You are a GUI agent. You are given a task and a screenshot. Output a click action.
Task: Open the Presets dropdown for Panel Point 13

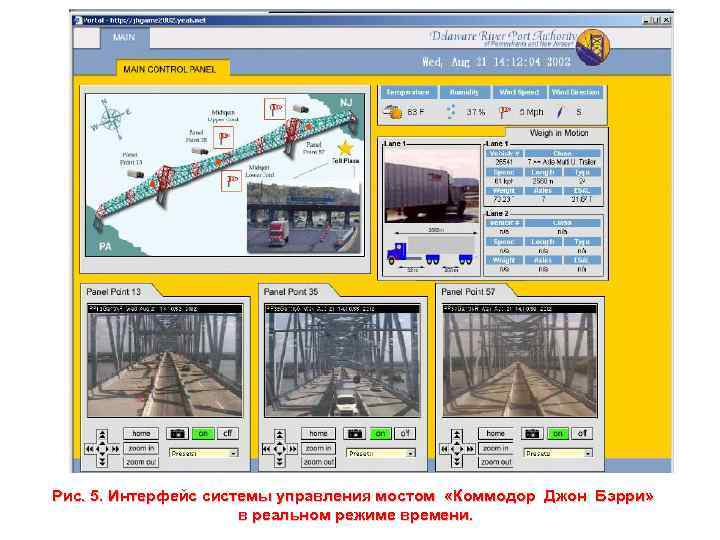pos(203,453)
